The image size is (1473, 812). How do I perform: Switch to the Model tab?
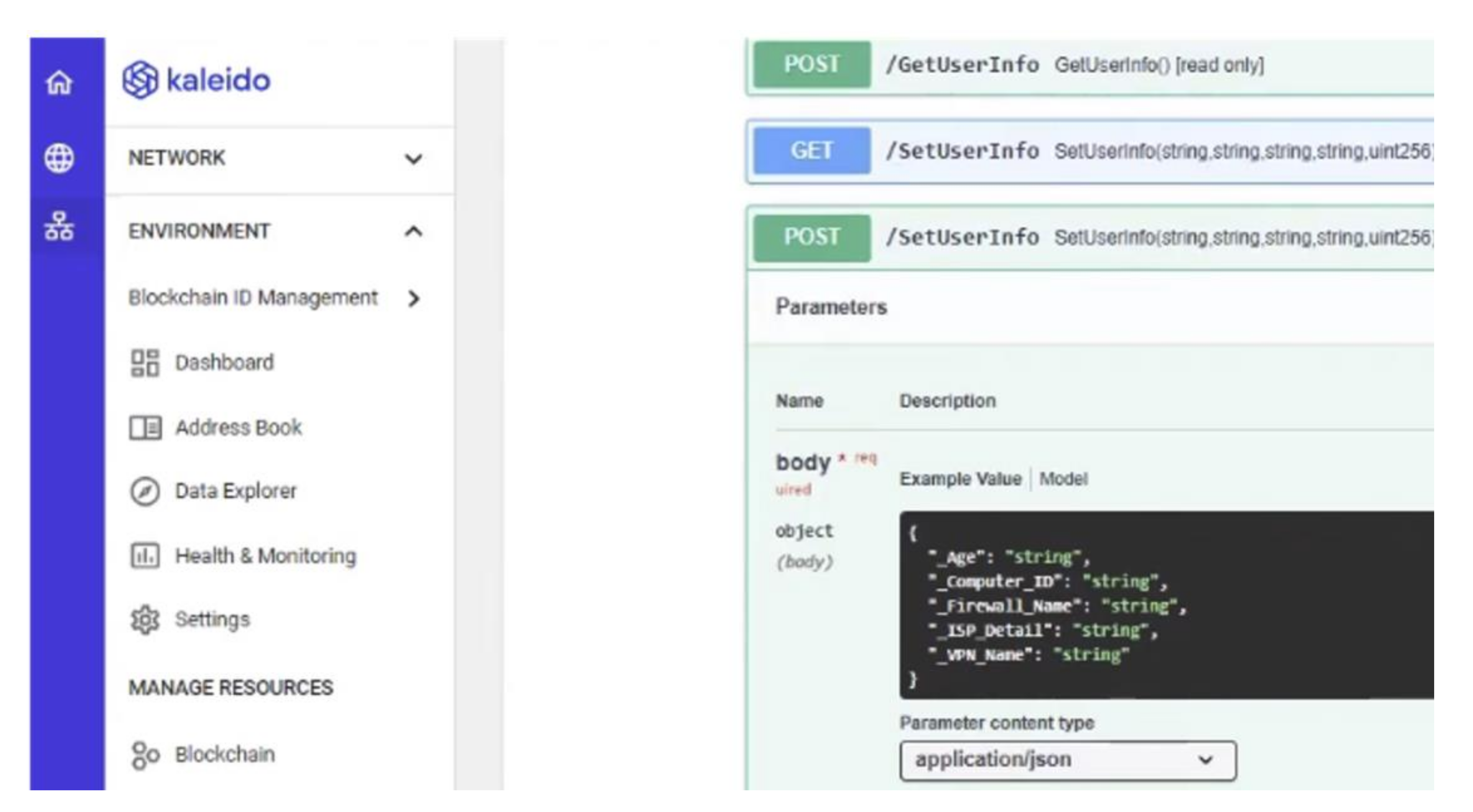pos(1063,479)
